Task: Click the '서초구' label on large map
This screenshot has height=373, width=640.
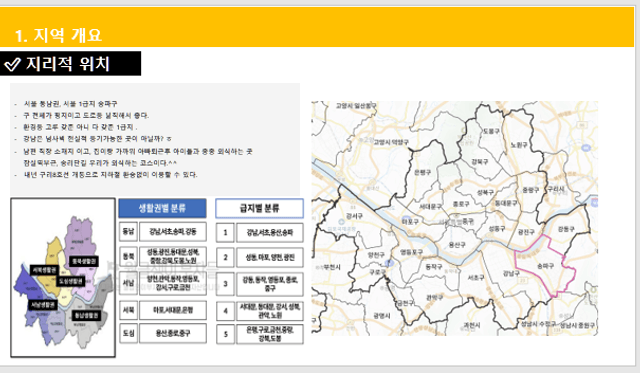Action: [x=476, y=278]
